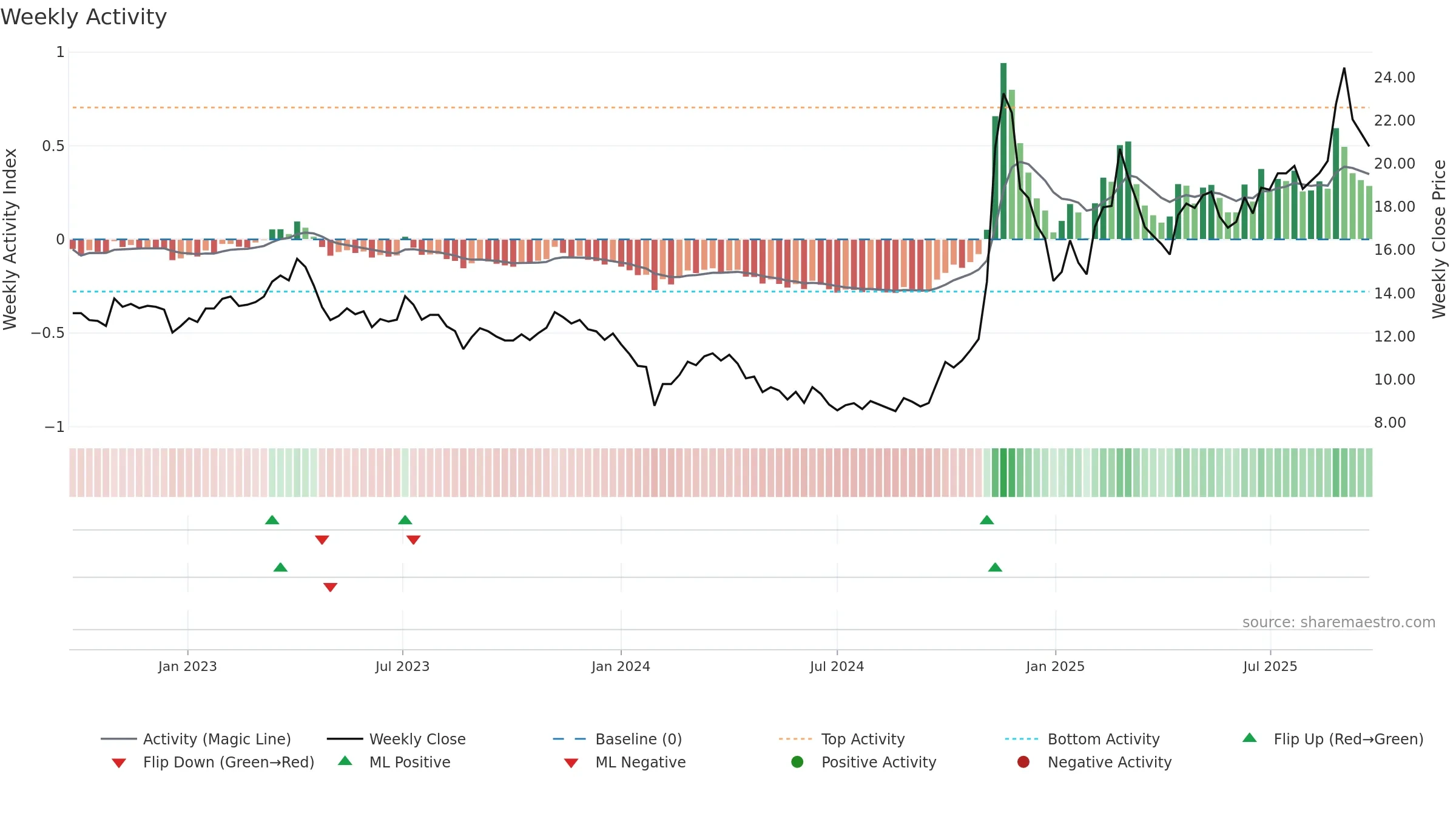Screen dimensions: 1456x819
Task: Click the Weekly Activity chart title
Action: click(x=84, y=16)
